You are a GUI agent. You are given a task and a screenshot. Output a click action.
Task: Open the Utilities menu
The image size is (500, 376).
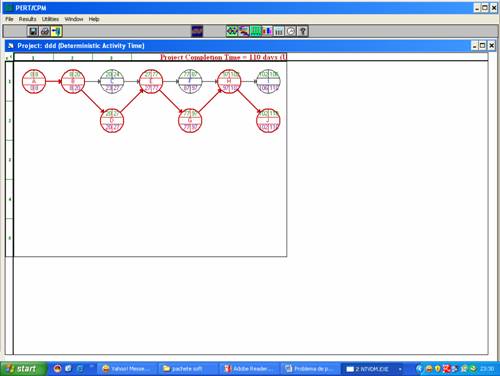click(50, 19)
